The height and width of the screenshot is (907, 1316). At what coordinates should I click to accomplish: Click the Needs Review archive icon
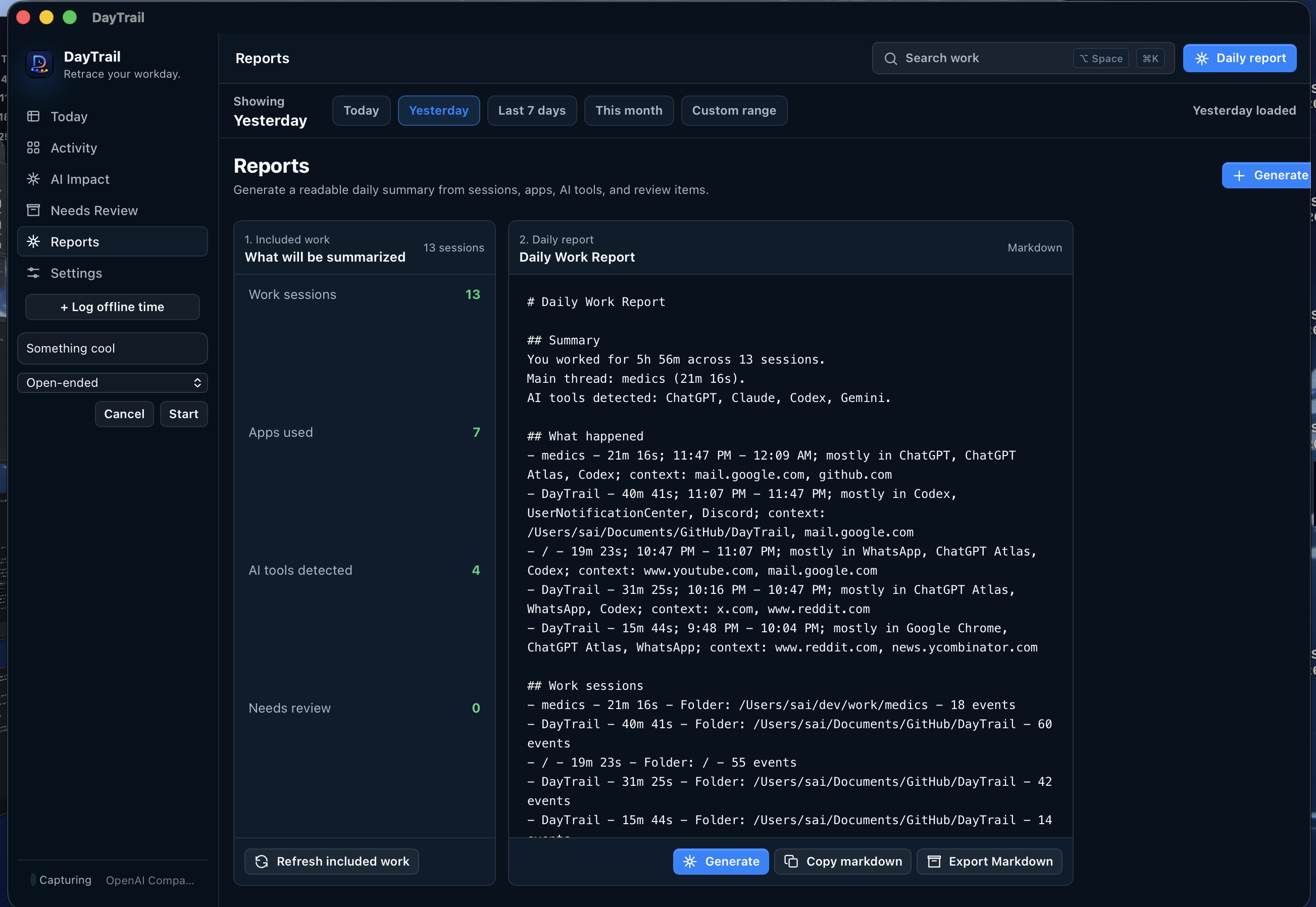pos(33,210)
